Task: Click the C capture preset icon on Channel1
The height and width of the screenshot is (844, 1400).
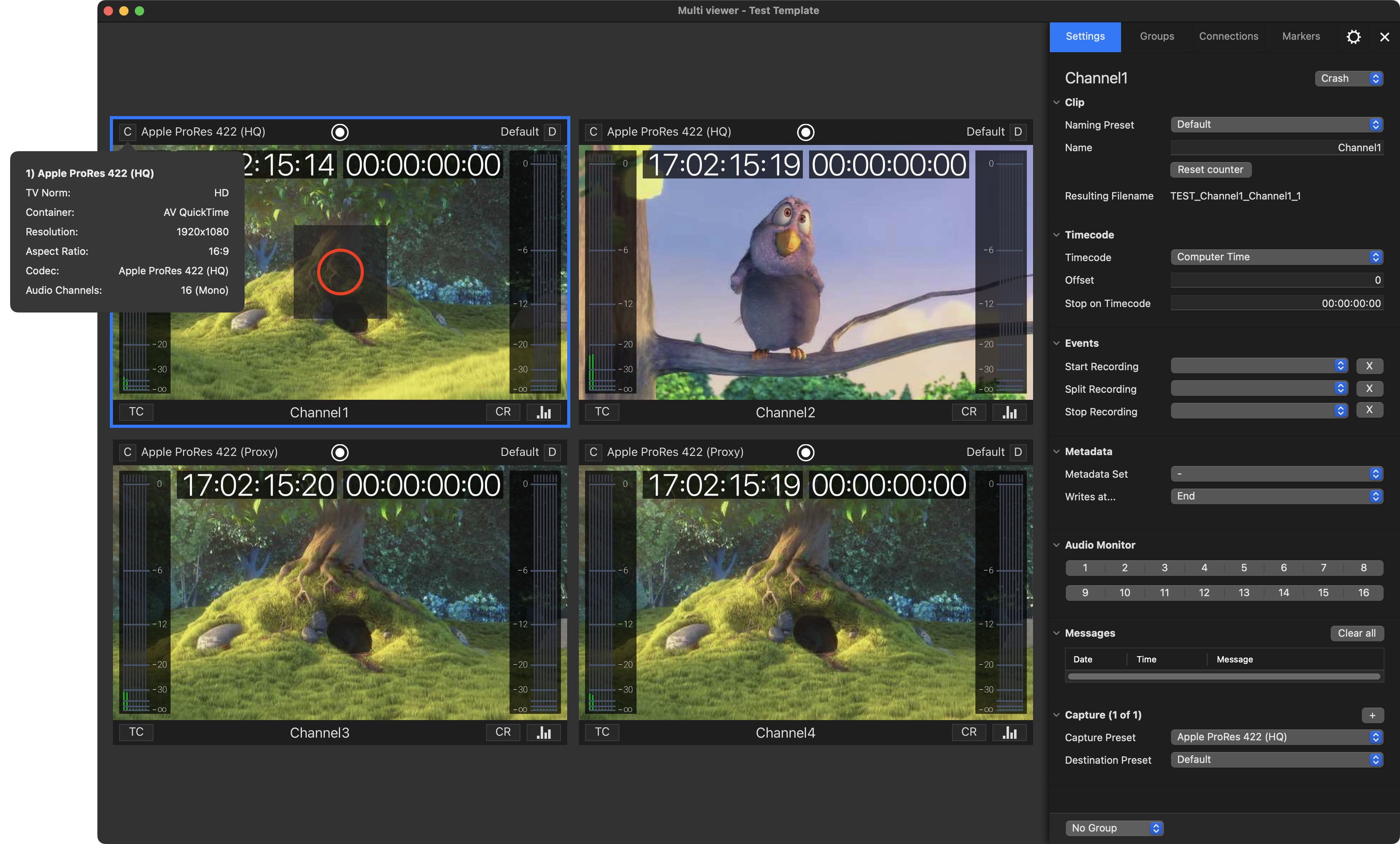Action: (127, 132)
